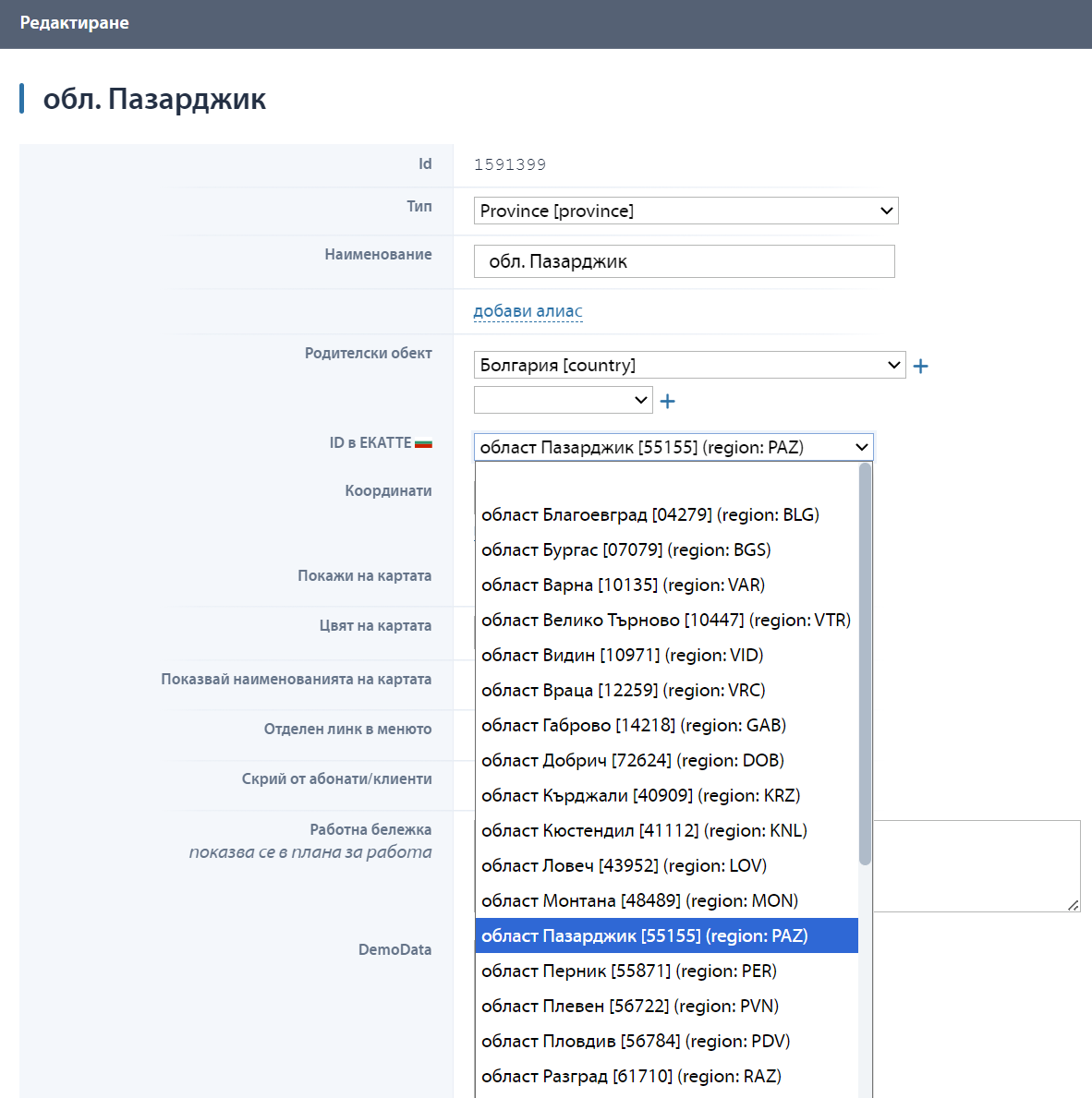Choose област Добрич [72624] option
This screenshot has width=1092, height=1098.
point(666,760)
